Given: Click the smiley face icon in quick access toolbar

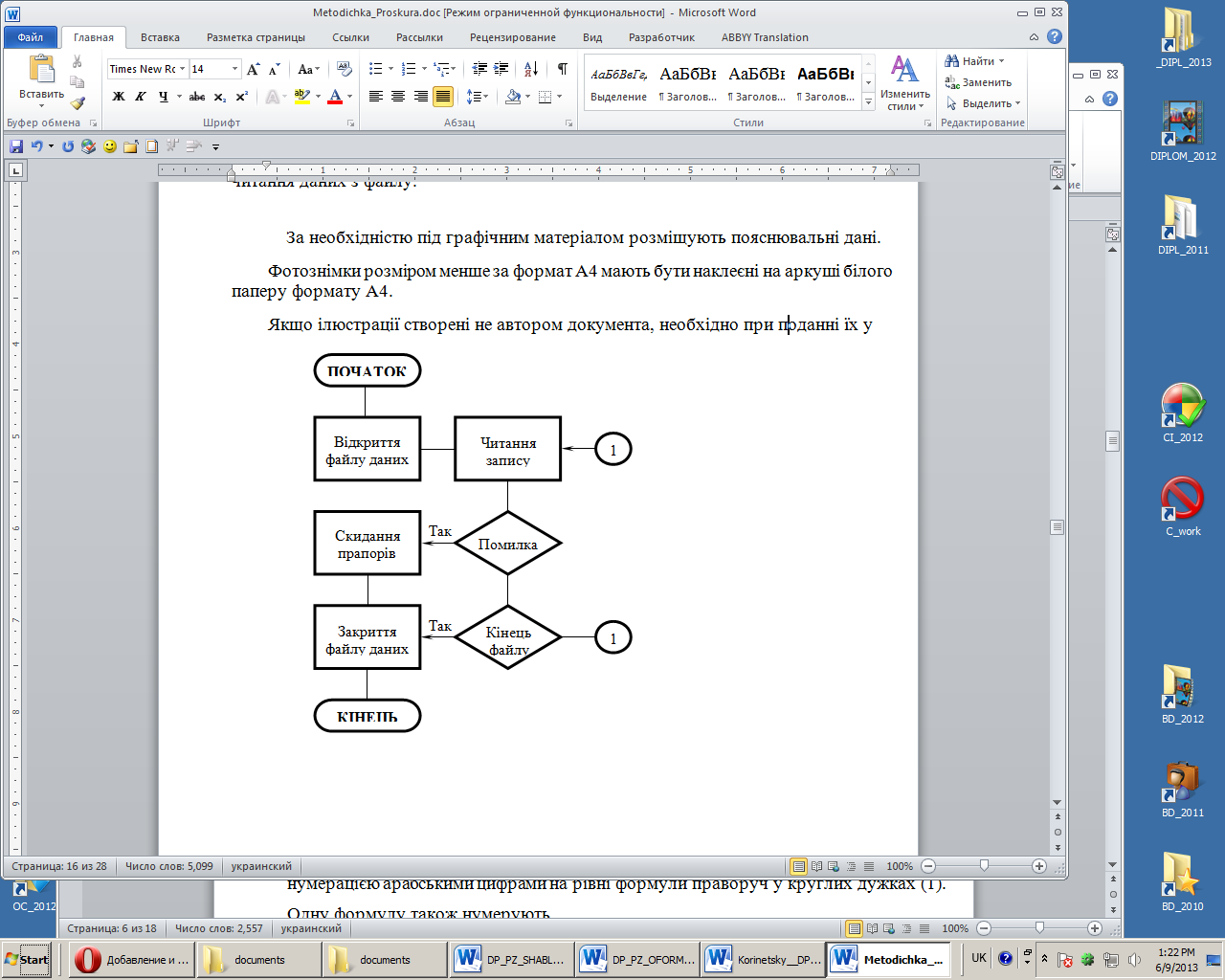Looking at the screenshot, I should 110,146.
